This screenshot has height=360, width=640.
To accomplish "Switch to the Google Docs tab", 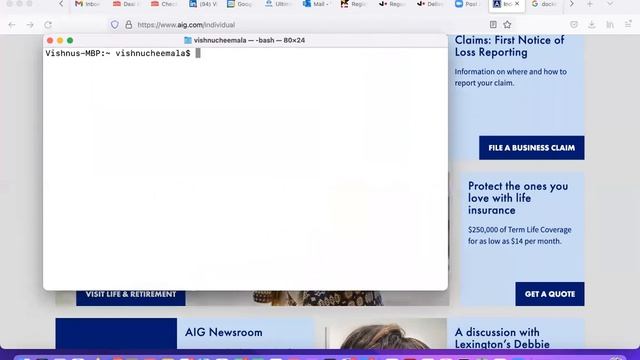I will (240, 4).
